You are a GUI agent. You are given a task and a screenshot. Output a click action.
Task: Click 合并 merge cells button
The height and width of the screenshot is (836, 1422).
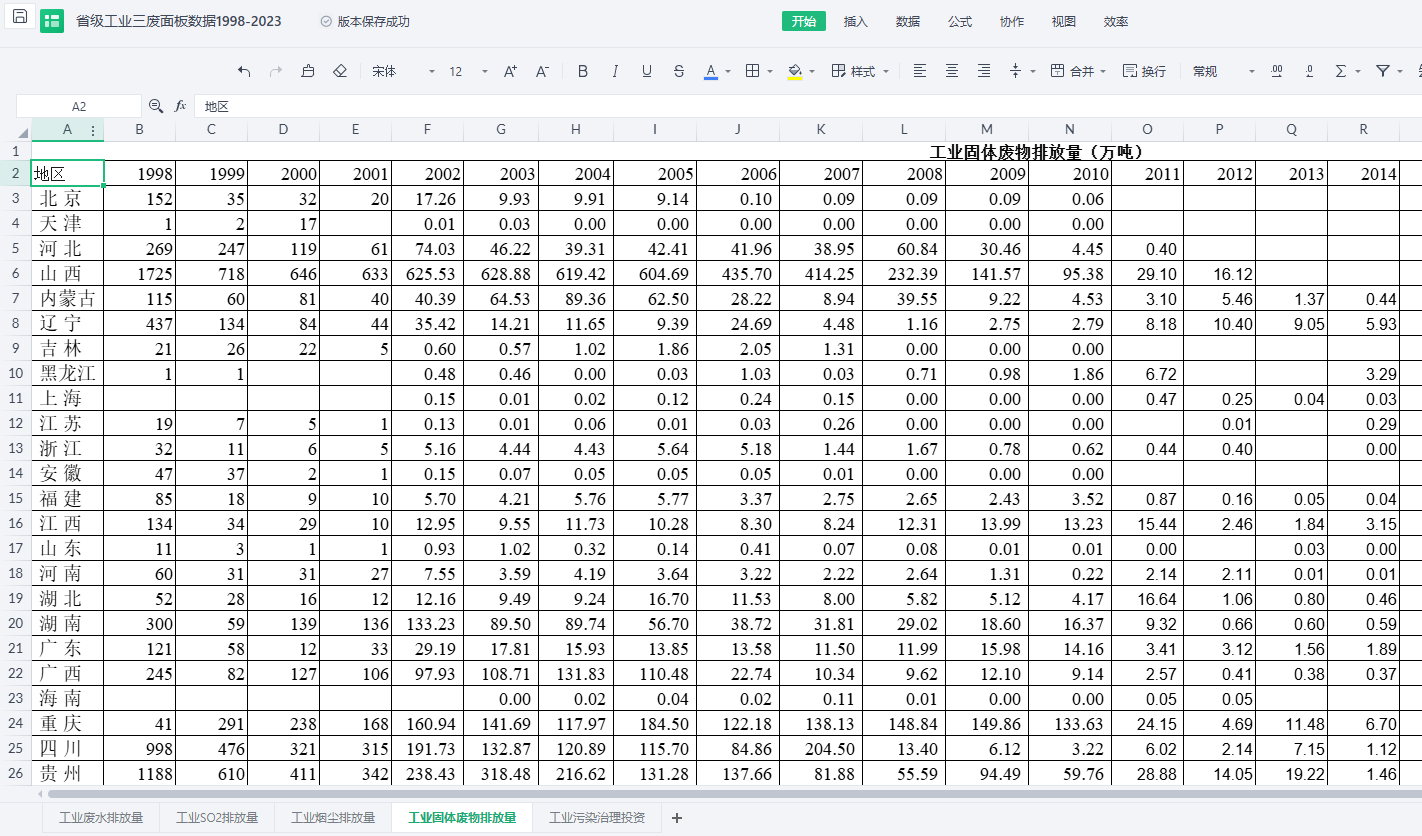click(x=1071, y=71)
